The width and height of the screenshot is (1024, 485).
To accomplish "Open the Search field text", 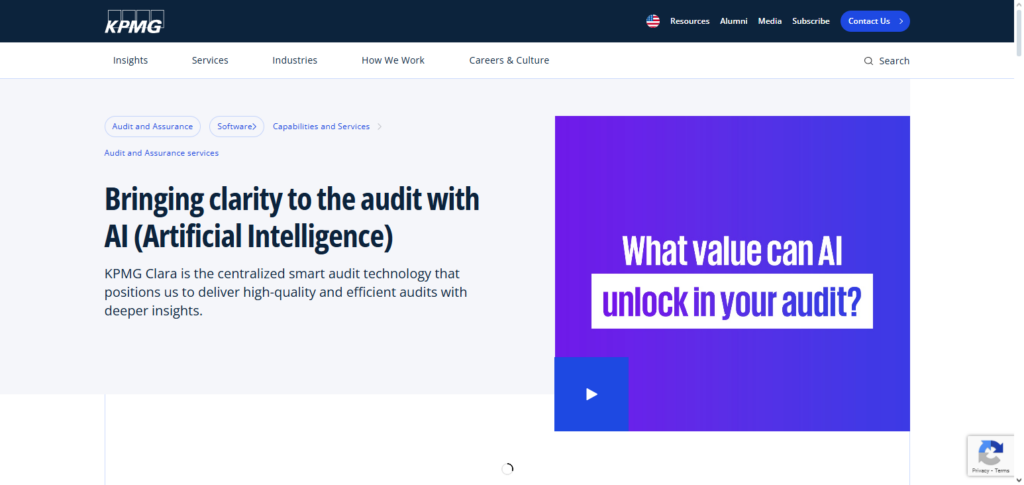I will click(894, 61).
